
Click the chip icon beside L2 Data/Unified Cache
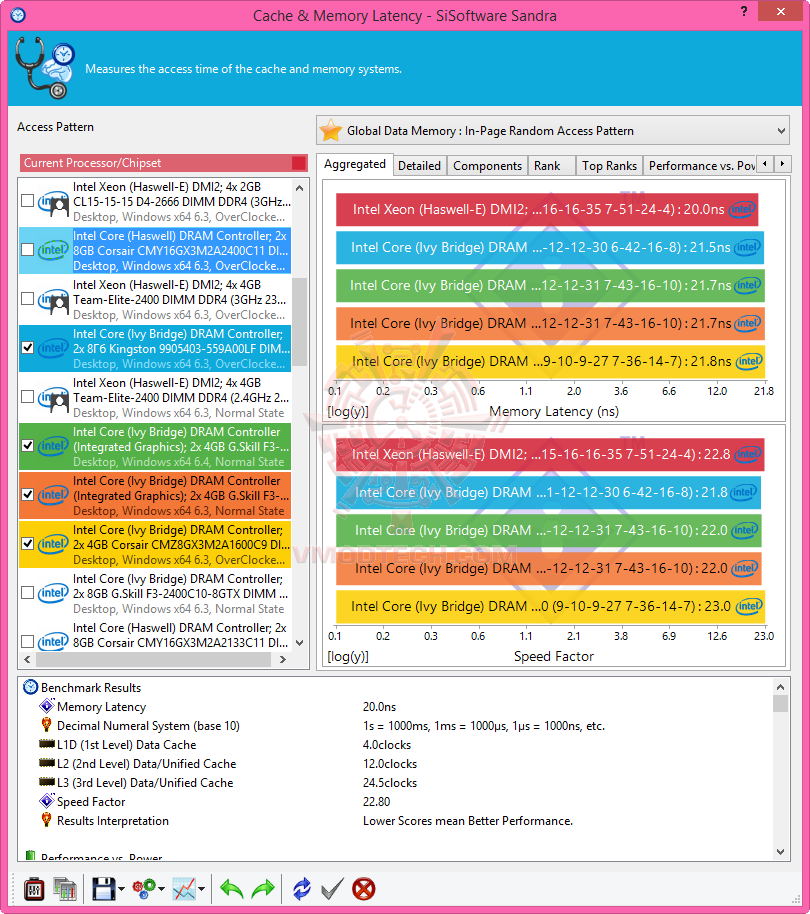pos(47,763)
